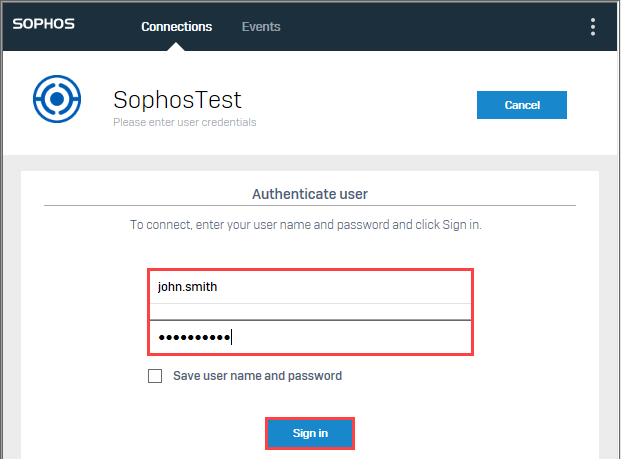Click the SophosTest connection name
Image resolution: width=621 pixels, height=459 pixels.
[x=177, y=100]
